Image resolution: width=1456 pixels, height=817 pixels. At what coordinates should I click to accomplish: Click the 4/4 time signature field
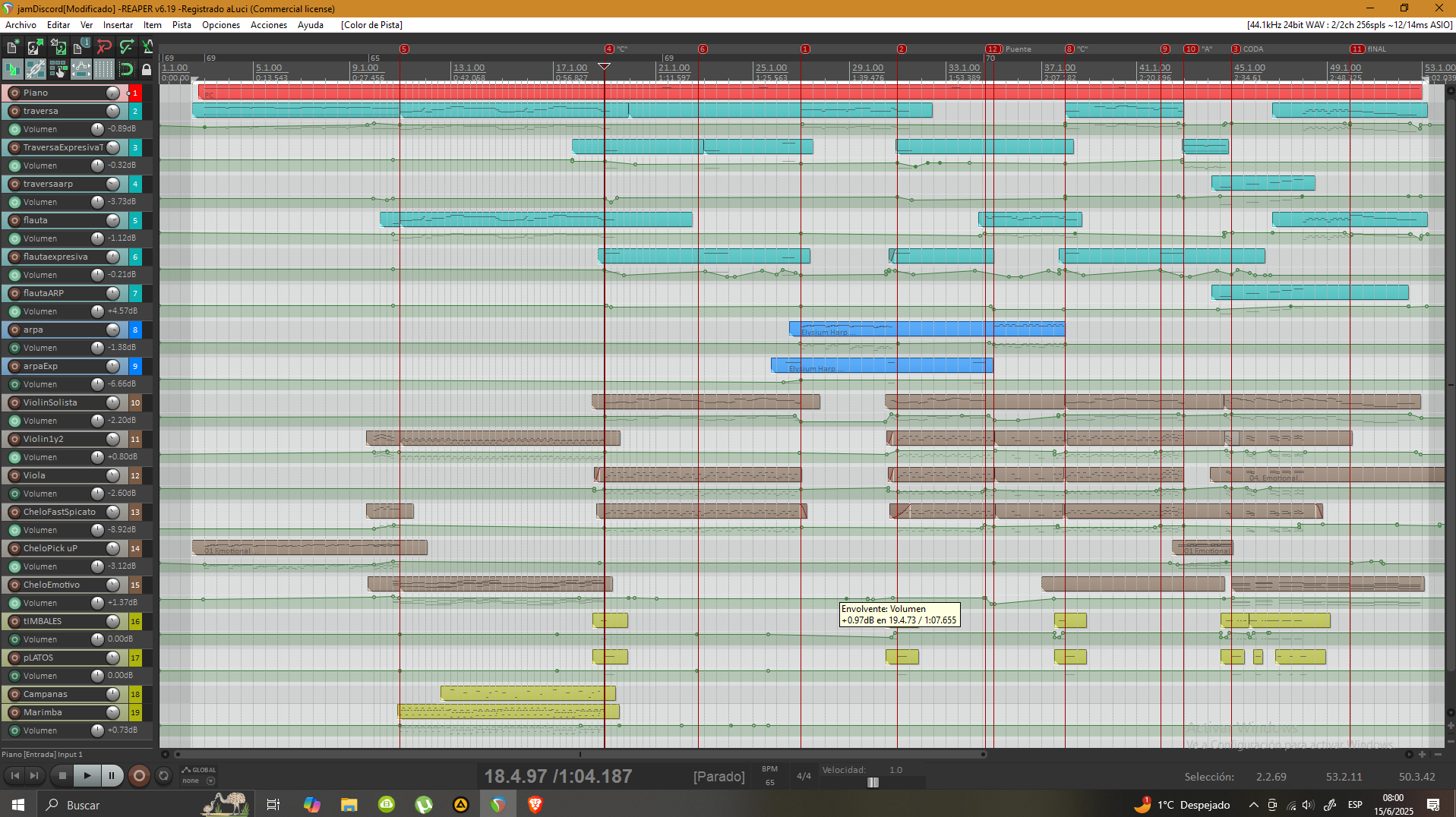tap(804, 776)
